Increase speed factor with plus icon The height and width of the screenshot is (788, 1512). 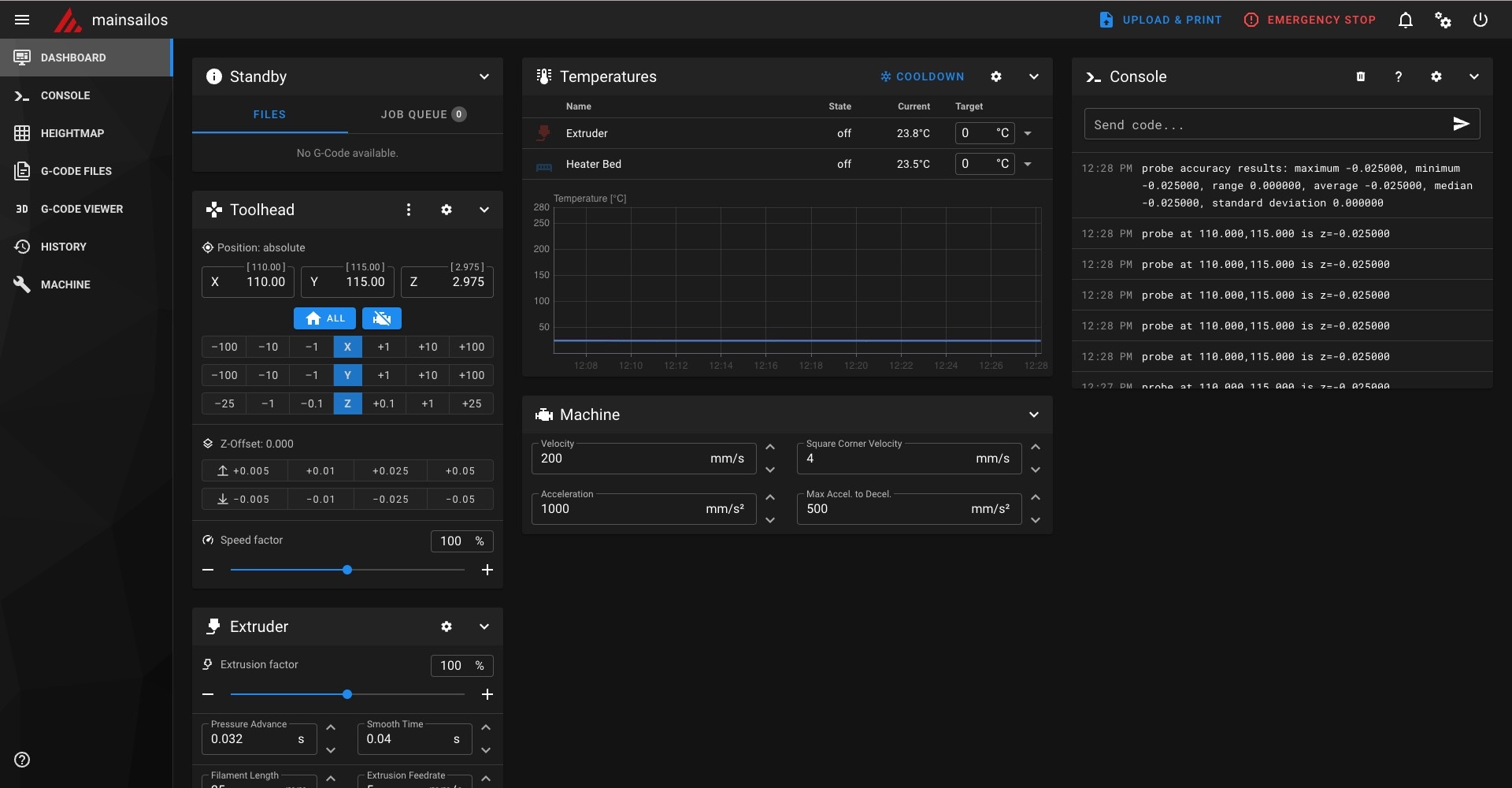[487, 570]
